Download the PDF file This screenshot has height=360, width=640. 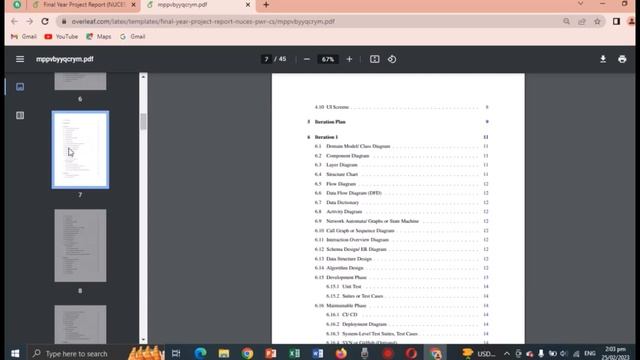603,59
